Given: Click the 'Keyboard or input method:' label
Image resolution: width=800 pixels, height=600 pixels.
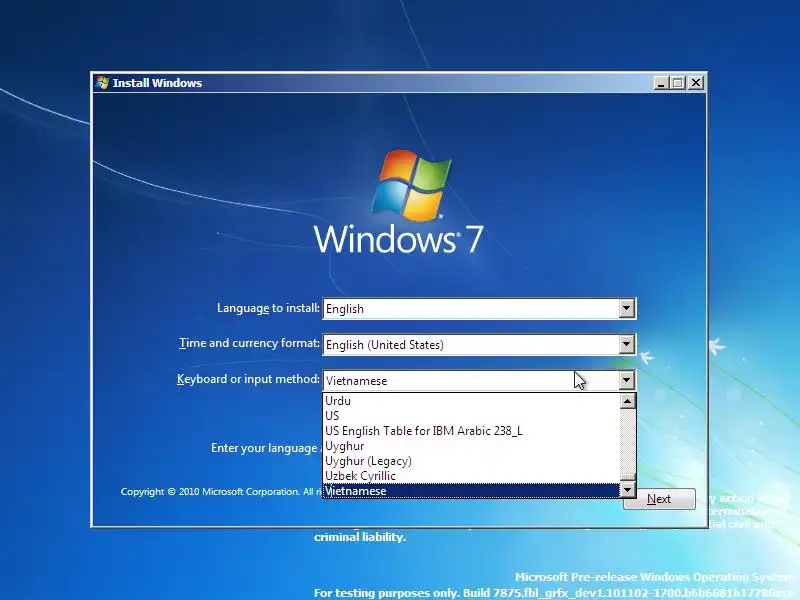Looking at the screenshot, I should 248,379.
